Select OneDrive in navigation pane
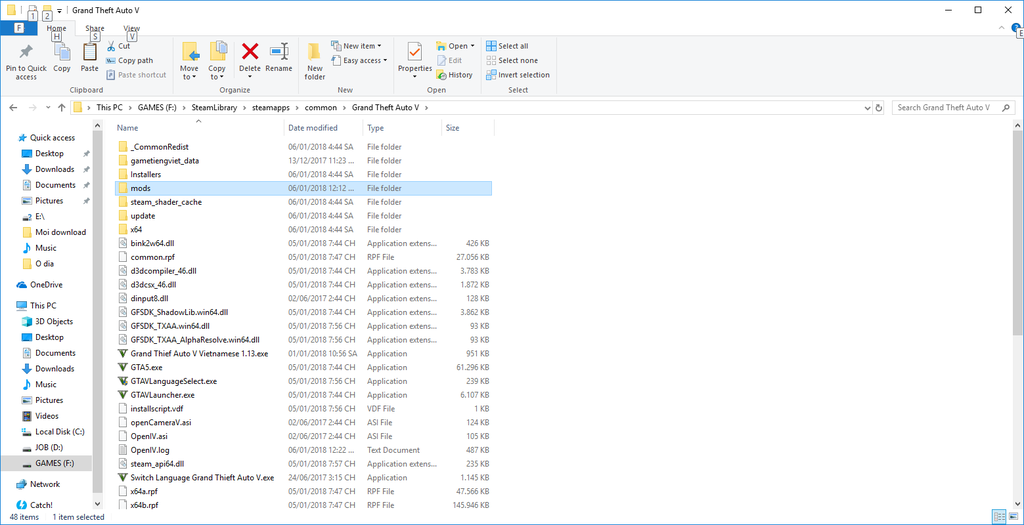The image size is (1024, 525). pyautogui.click(x=46, y=285)
